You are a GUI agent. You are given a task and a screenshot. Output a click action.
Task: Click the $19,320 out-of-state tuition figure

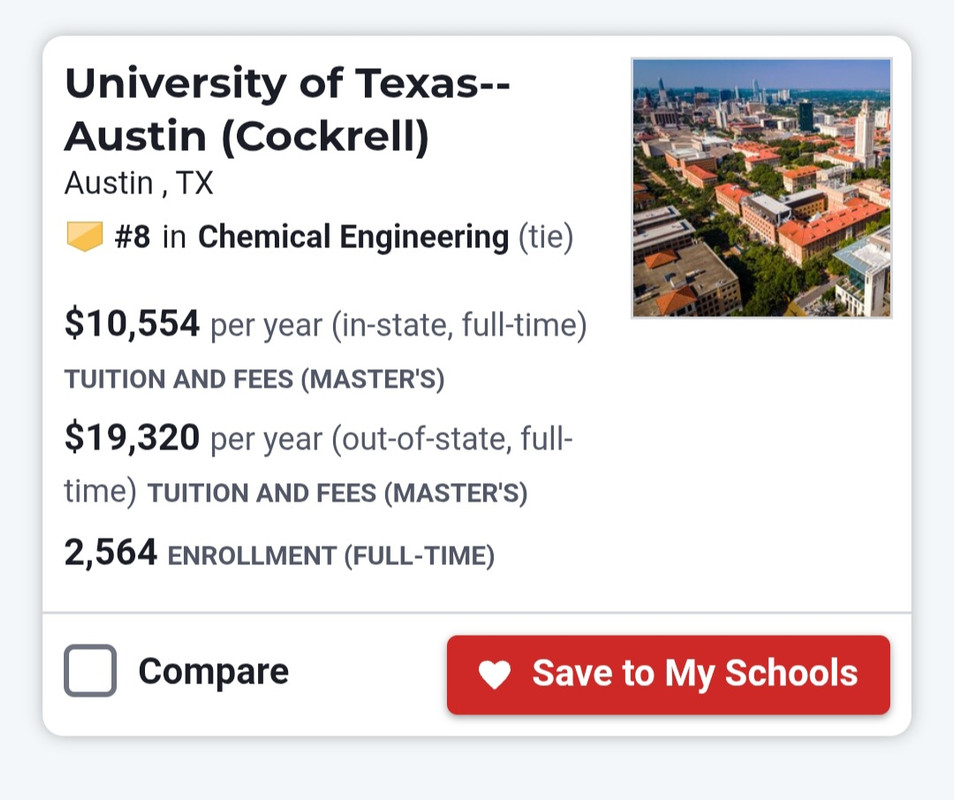132,437
